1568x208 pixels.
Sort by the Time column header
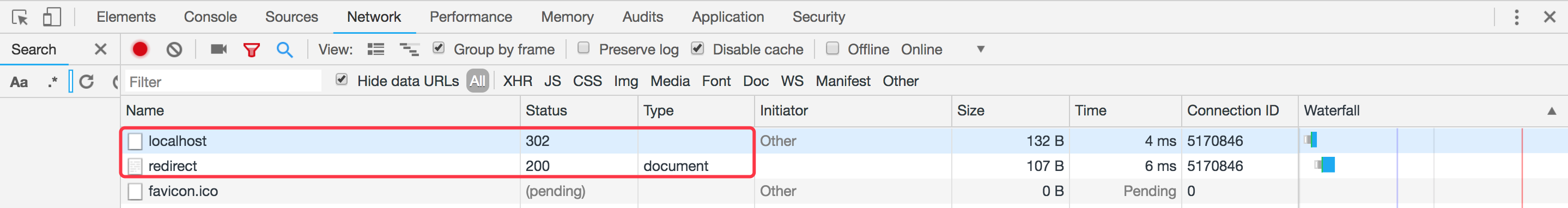tap(1125, 111)
